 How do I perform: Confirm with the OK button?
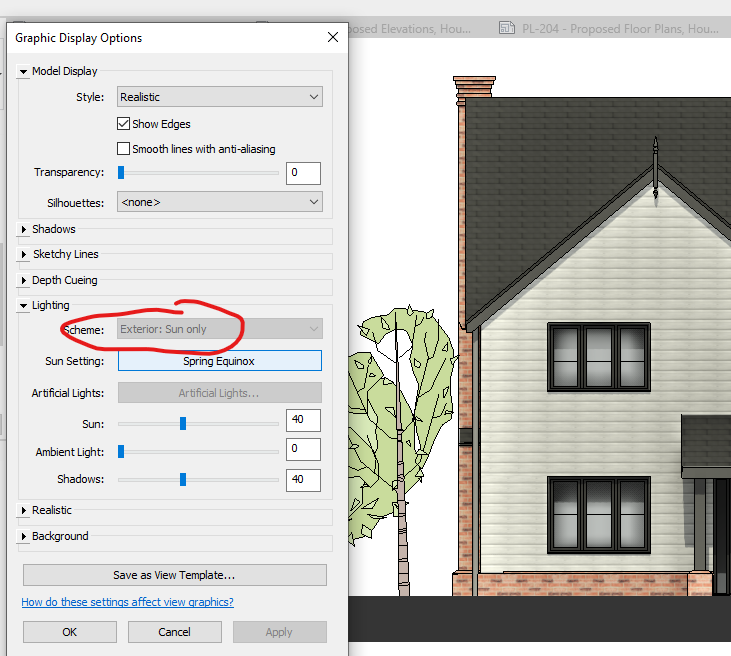click(70, 632)
